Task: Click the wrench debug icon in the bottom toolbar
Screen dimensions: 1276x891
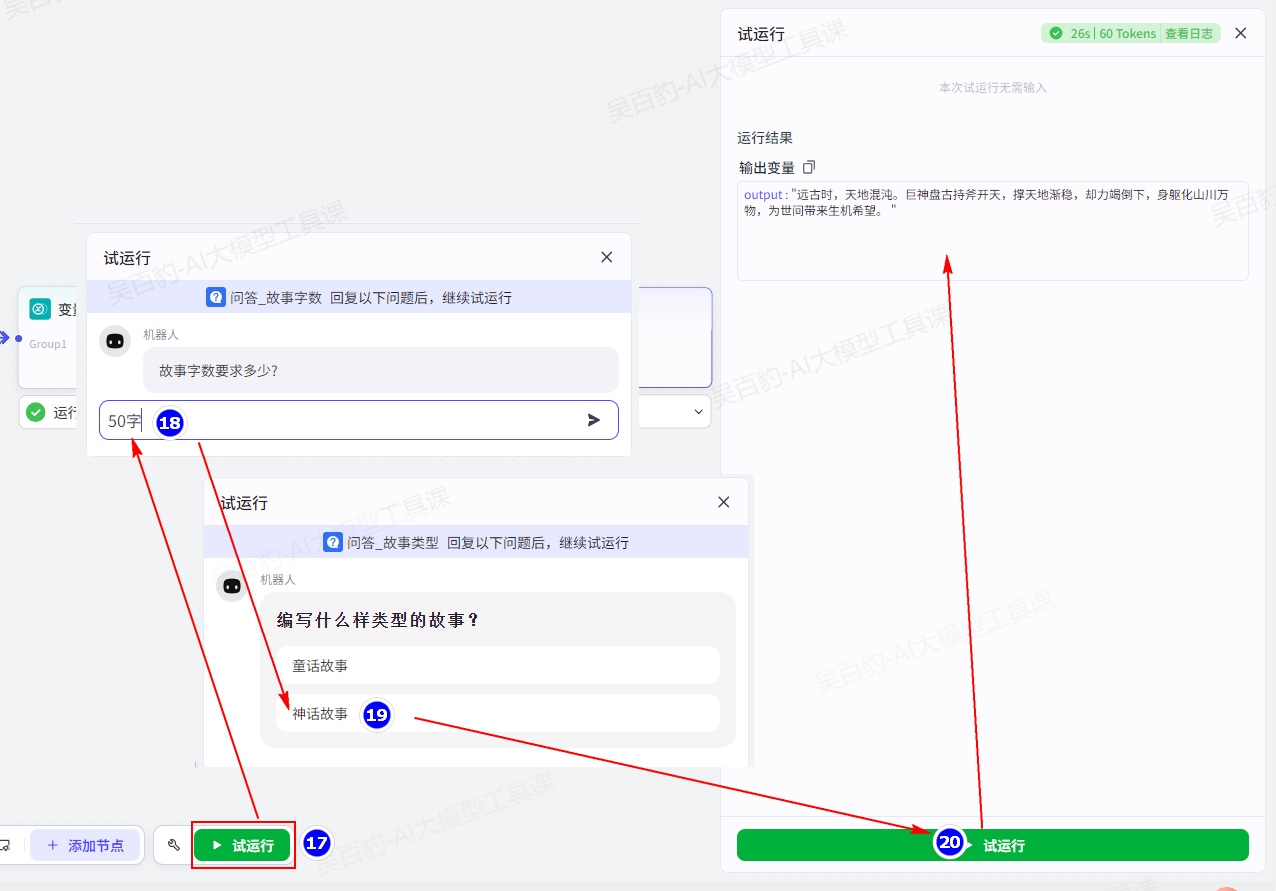Action: click(x=174, y=845)
